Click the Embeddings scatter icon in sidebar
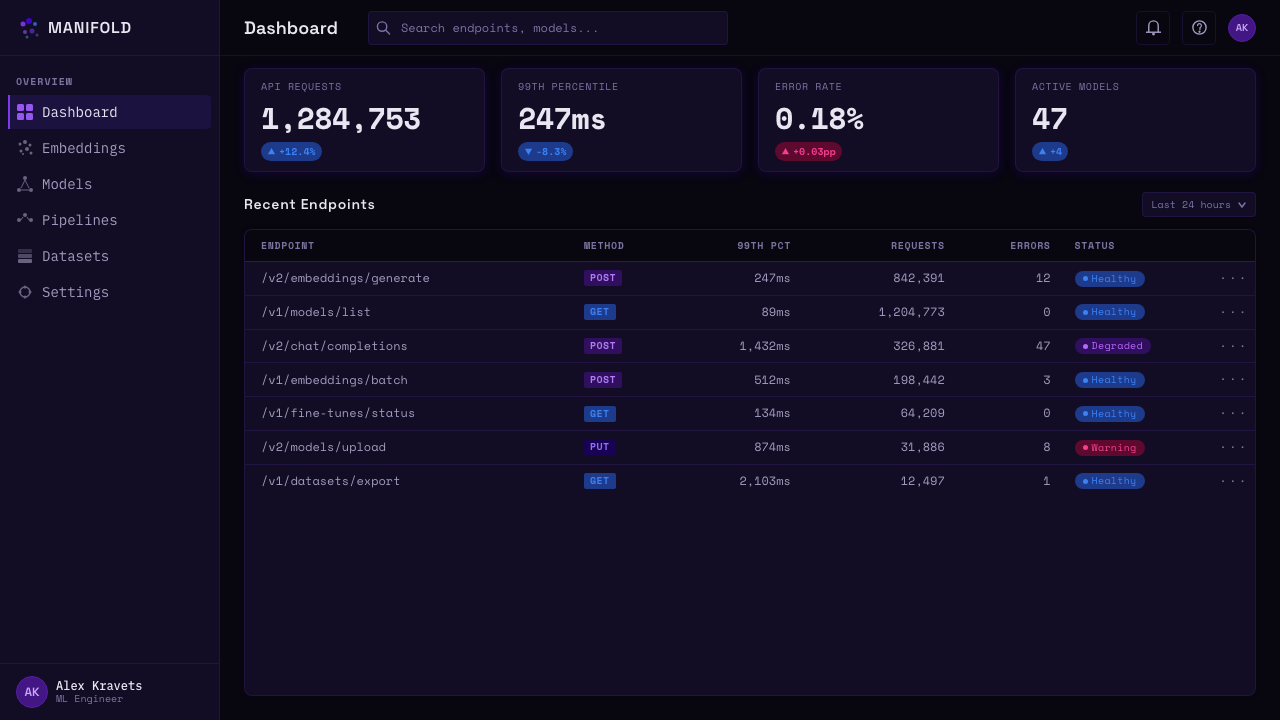This screenshot has width=1280, height=720. tap(25, 148)
